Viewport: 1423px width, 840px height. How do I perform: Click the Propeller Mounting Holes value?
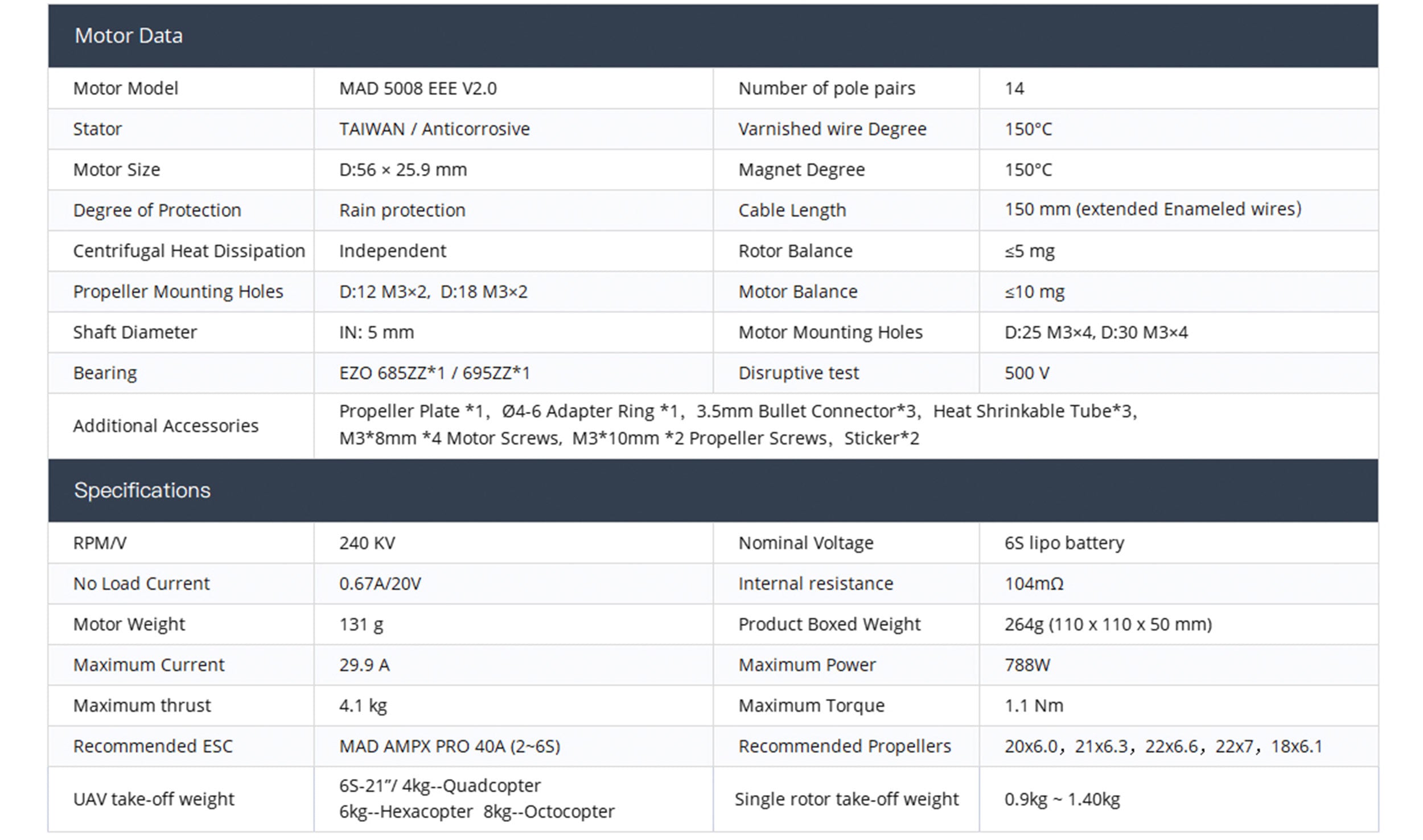point(433,292)
